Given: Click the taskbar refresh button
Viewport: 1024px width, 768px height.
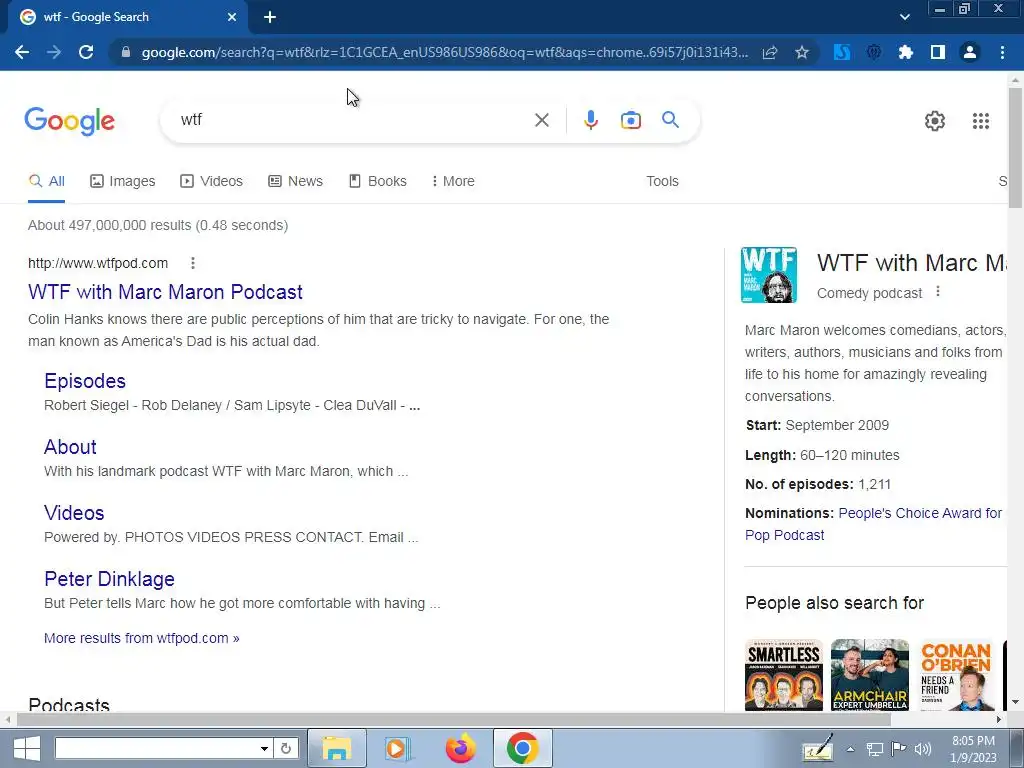Looking at the screenshot, I should [285, 748].
